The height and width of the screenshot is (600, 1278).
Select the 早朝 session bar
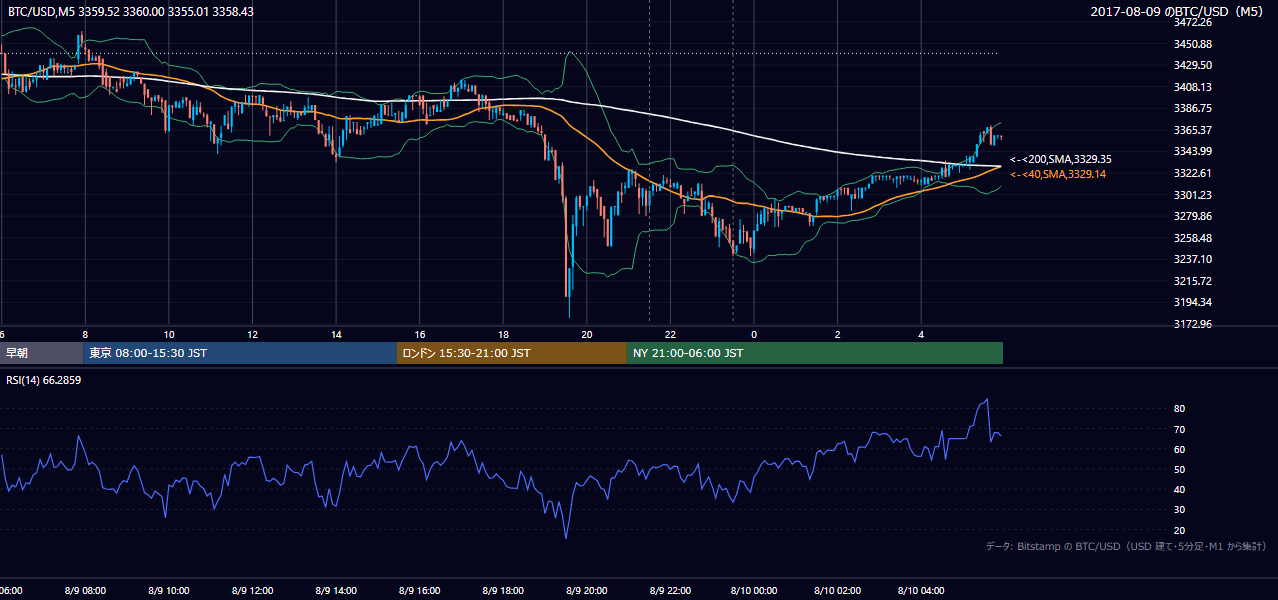pyautogui.click(x=42, y=353)
